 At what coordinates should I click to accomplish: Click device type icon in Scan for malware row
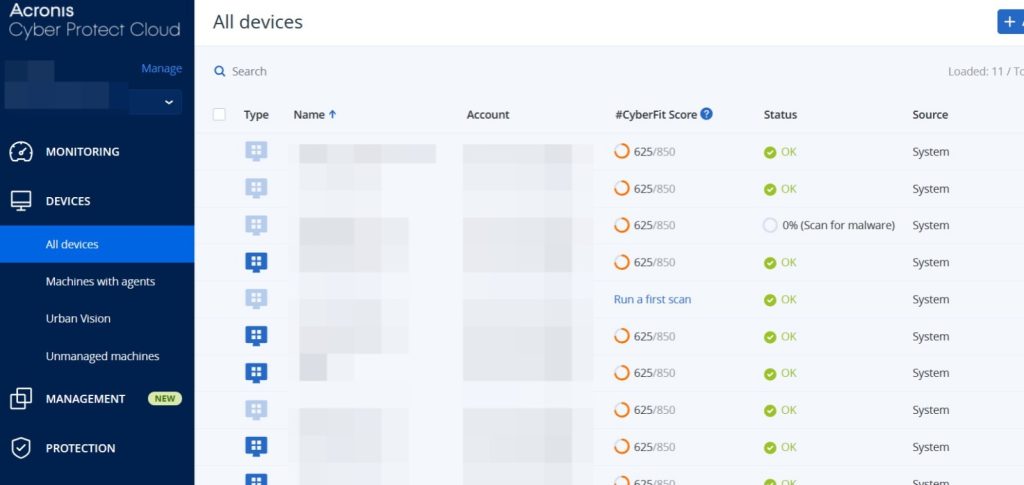pos(256,225)
